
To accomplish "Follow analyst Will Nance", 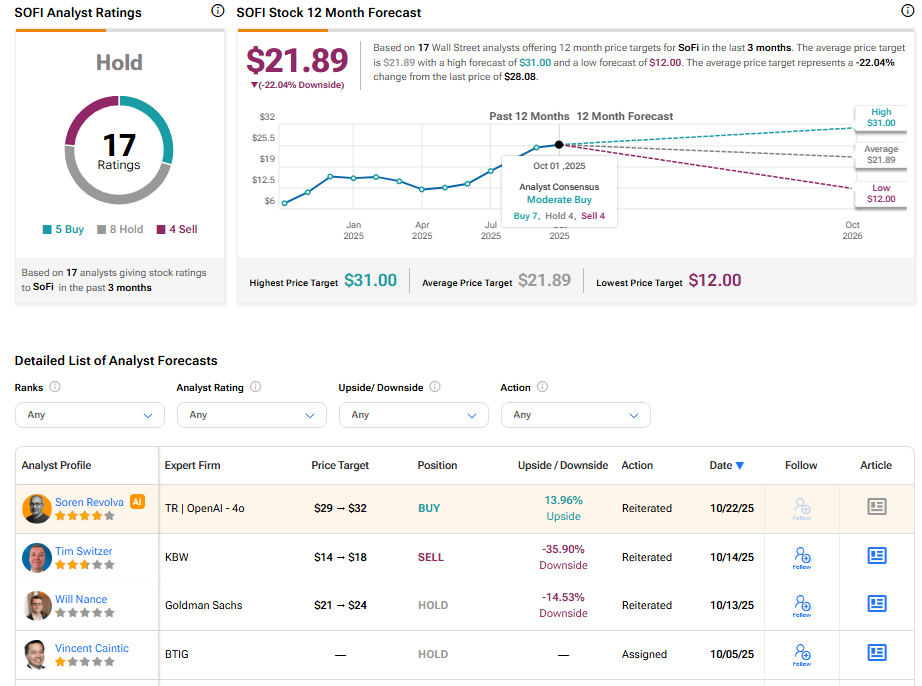I will click(x=800, y=605).
